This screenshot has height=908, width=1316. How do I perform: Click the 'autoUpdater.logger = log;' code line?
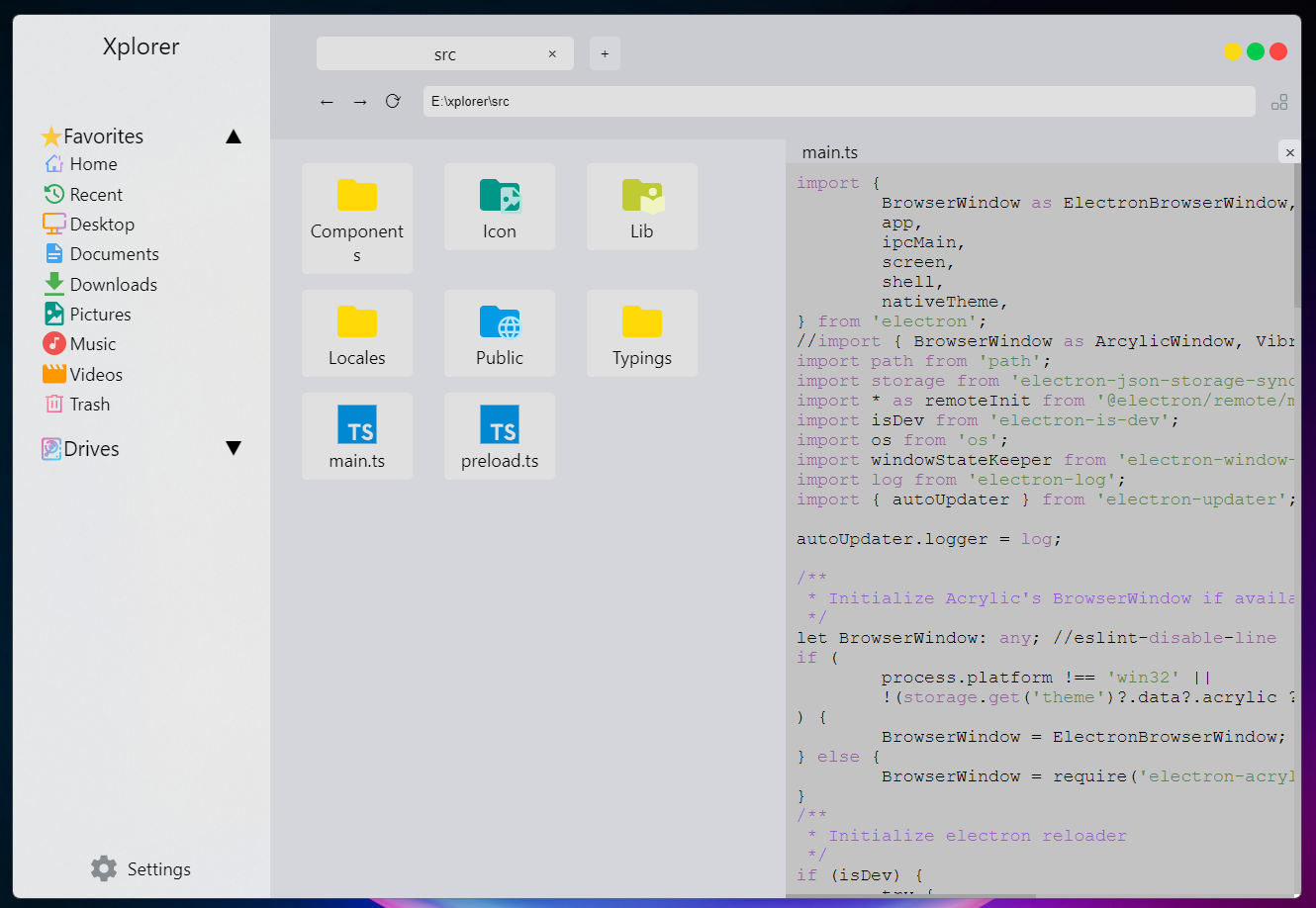929,539
